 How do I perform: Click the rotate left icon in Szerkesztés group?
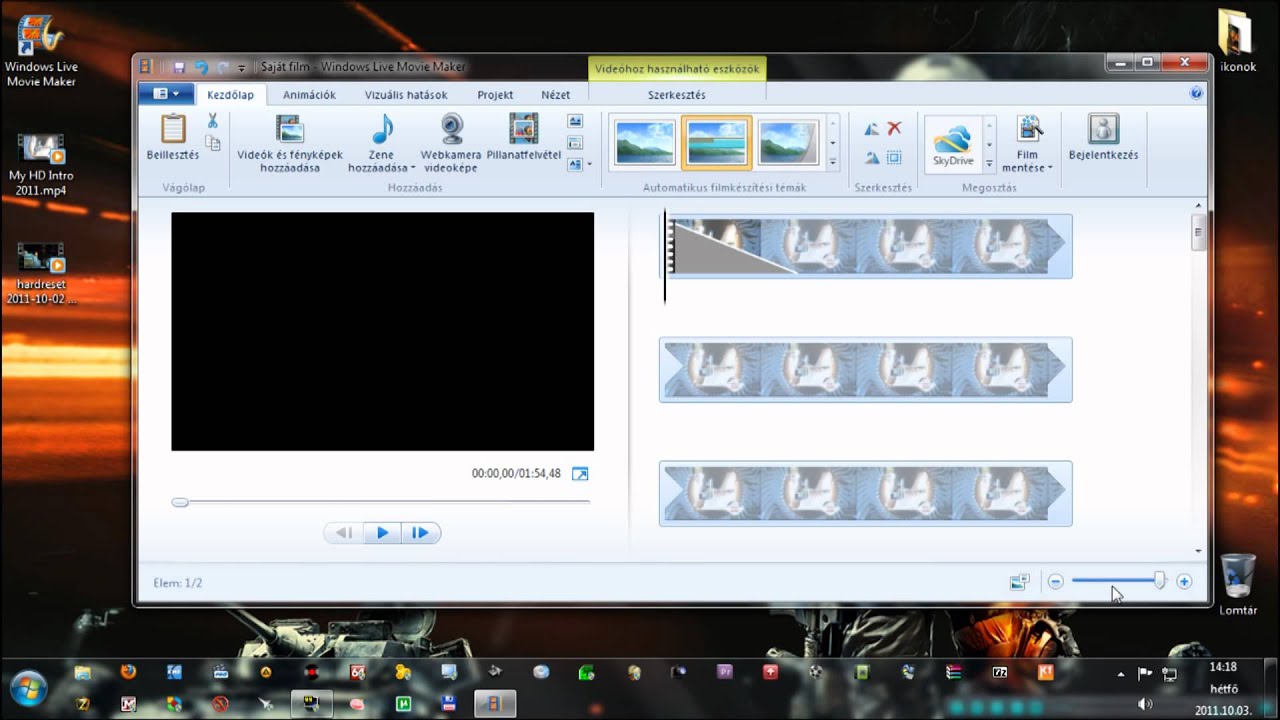tap(871, 128)
